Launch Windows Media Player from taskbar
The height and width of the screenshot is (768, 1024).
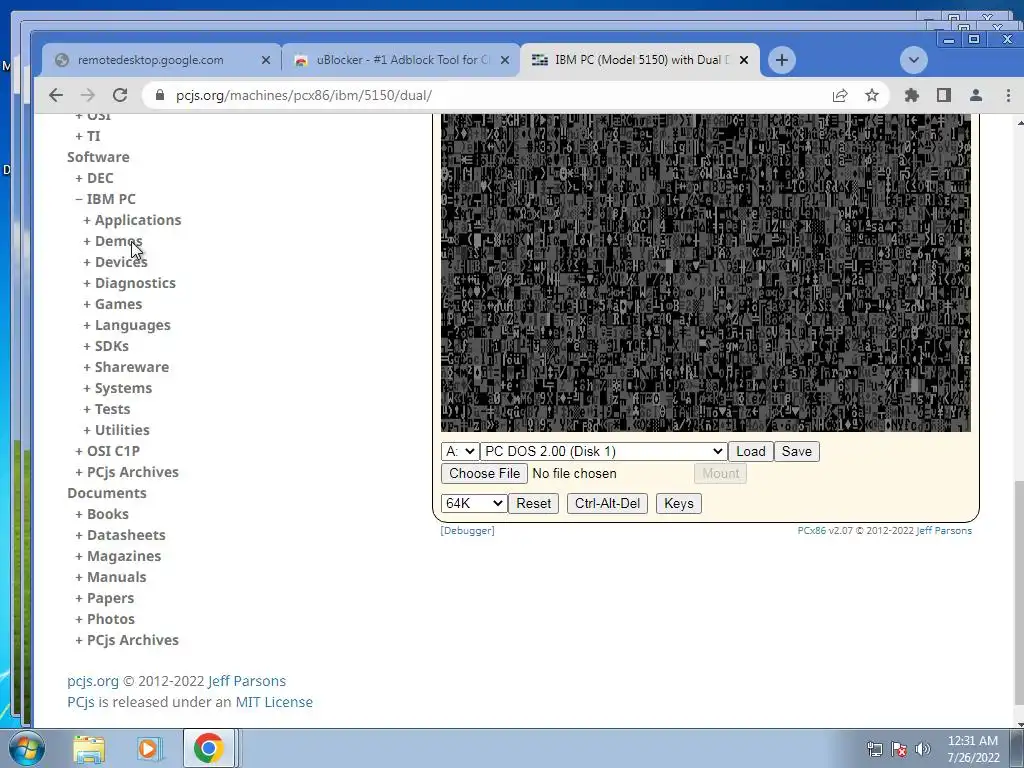[x=149, y=748]
